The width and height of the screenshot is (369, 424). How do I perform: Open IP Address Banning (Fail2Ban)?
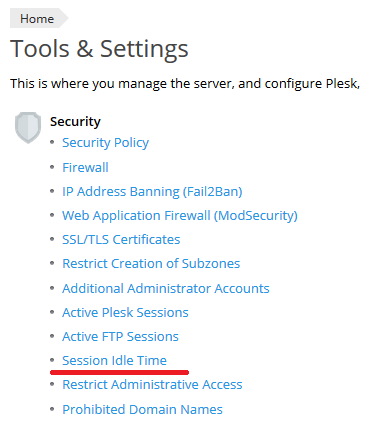pos(152,192)
